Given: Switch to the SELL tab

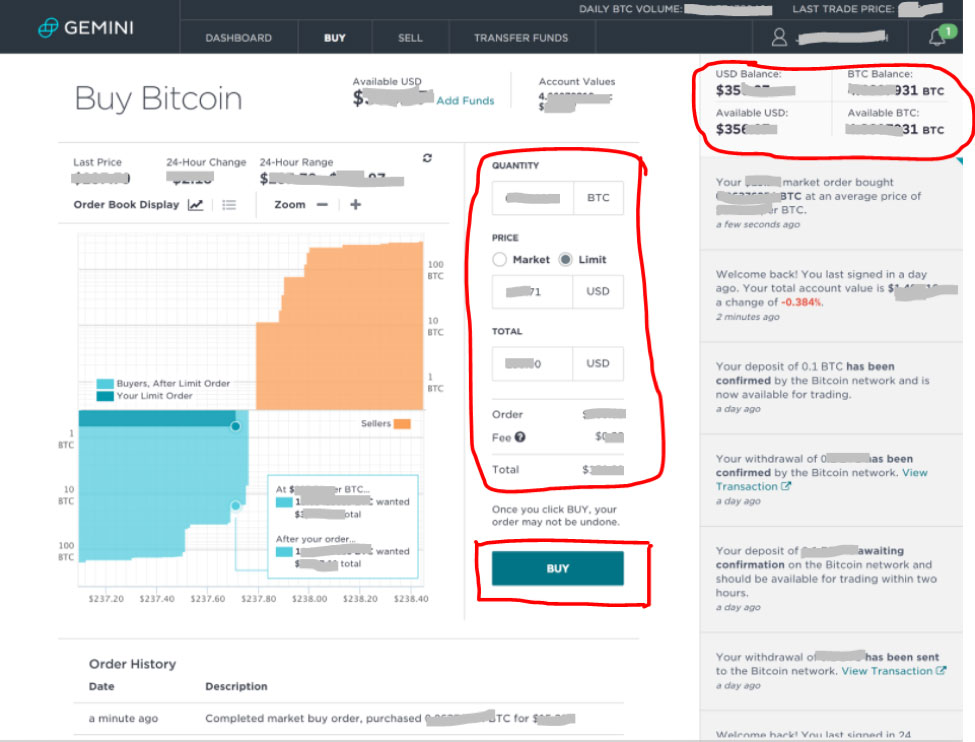Looking at the screenshot, I should coord(410,38).
